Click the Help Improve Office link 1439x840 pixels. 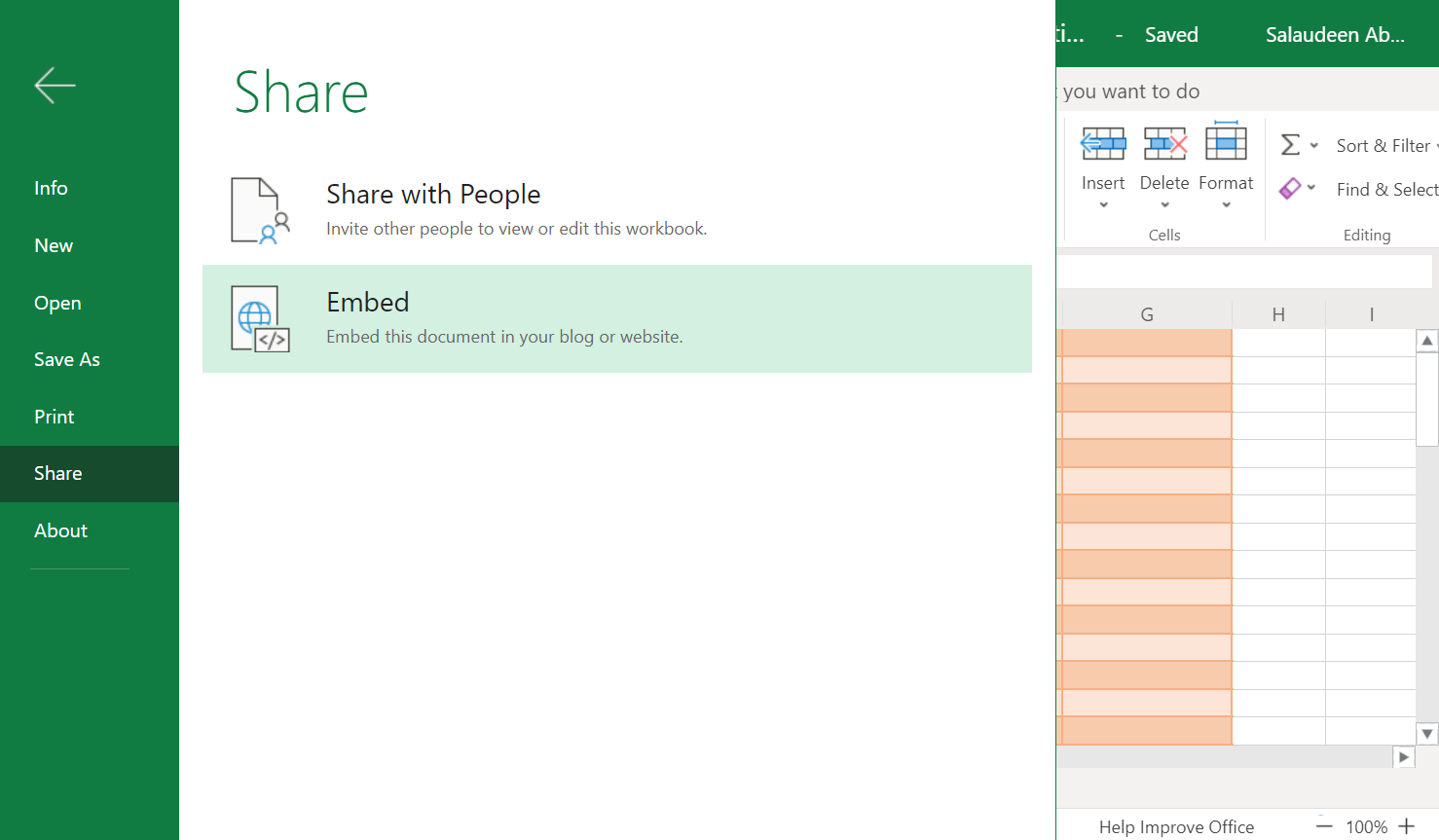(x=1176, y=826)
